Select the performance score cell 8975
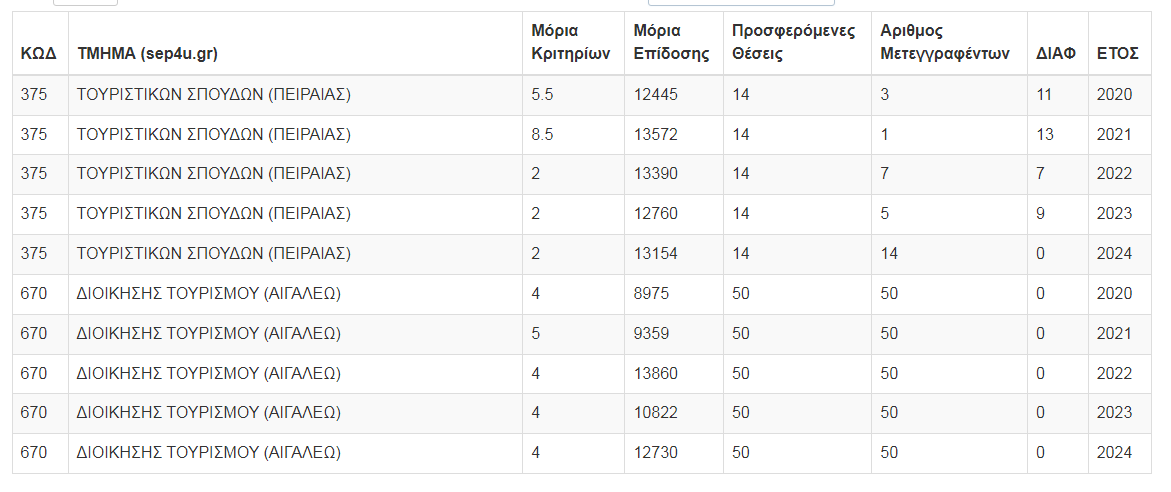This screenshot has width=1171, height=492. (x=652, y=294)
